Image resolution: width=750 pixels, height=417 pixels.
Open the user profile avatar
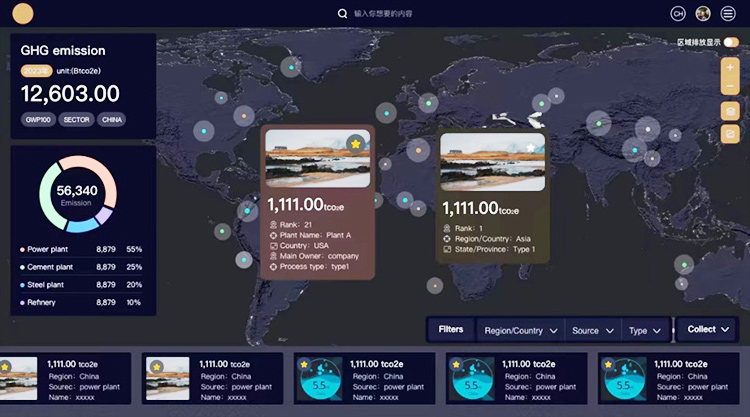(x=703, y=13)
